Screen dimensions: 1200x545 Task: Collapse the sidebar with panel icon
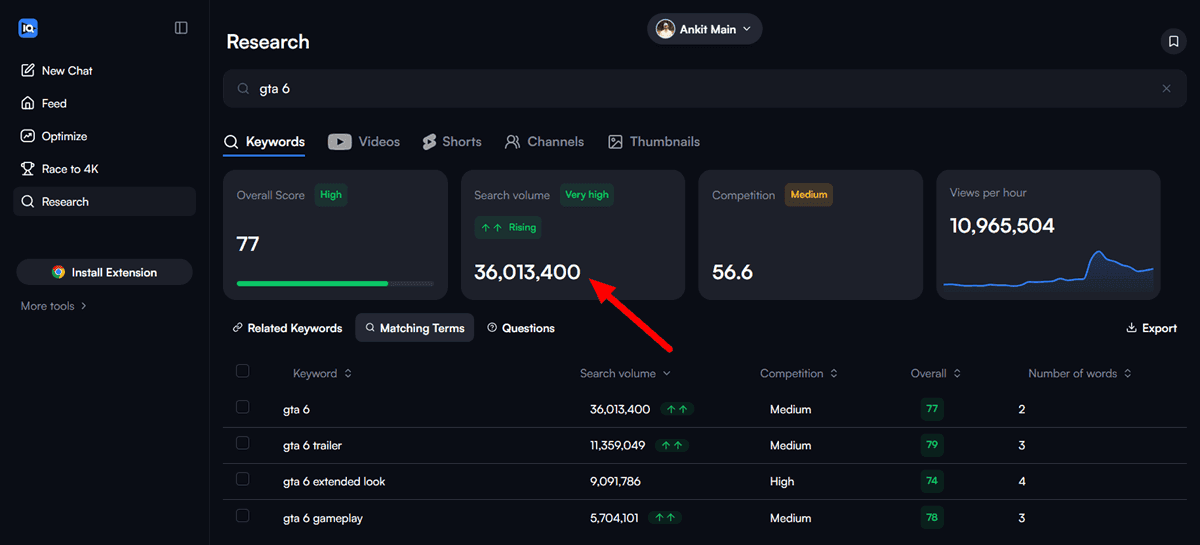pyautogui.click(x=181, y=28)
